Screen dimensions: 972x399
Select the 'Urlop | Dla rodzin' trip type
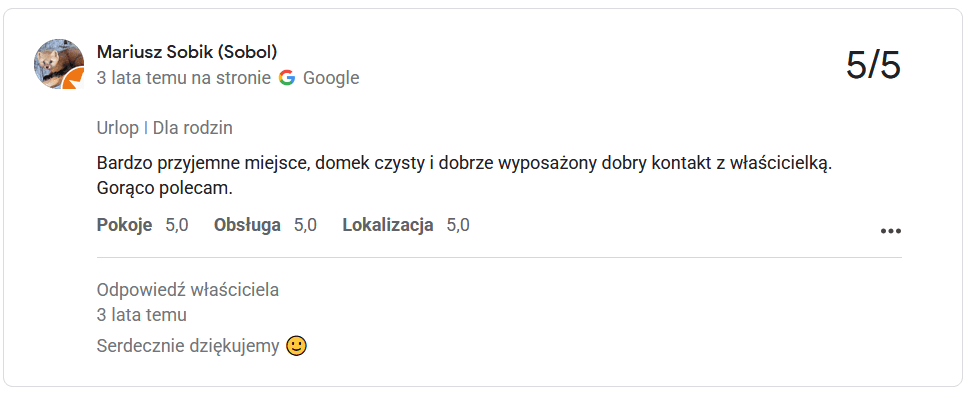[x=164, y=128]
